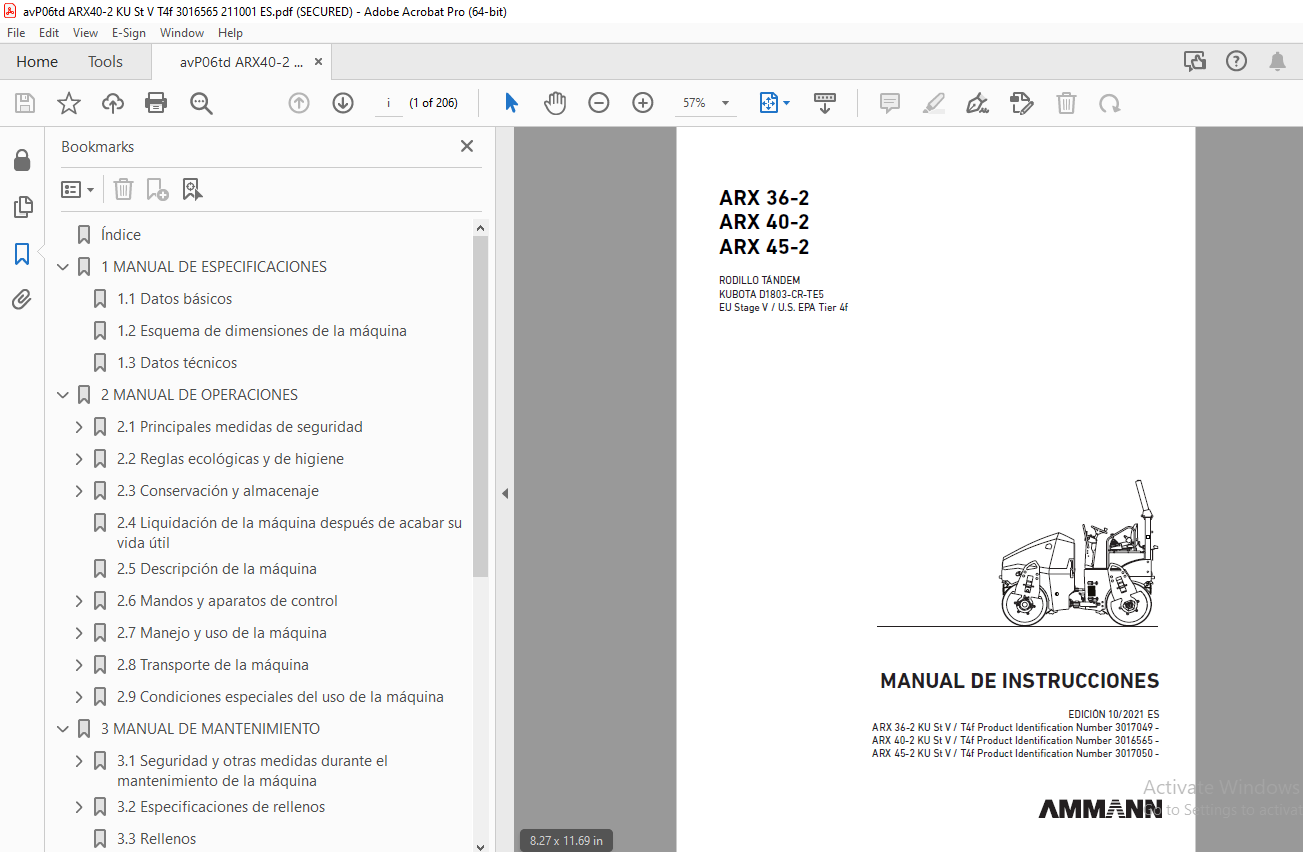Open the File menu
This screenshot has height=852, width=1303.
tap(16, 33)
